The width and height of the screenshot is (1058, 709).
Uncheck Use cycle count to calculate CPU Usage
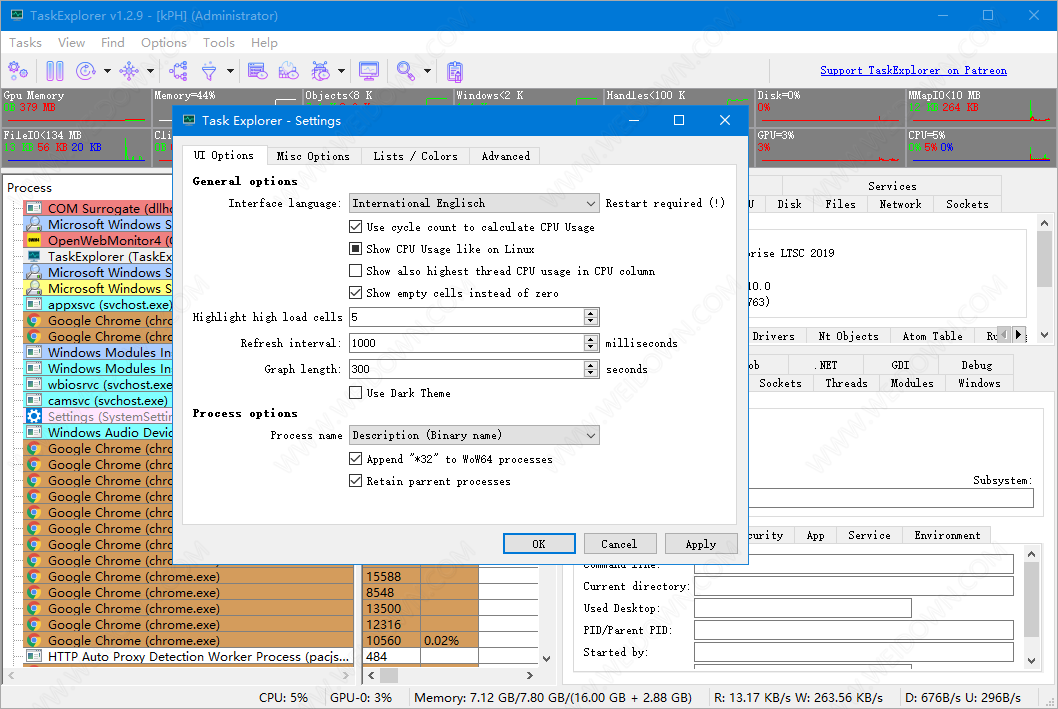coord(356,227)
